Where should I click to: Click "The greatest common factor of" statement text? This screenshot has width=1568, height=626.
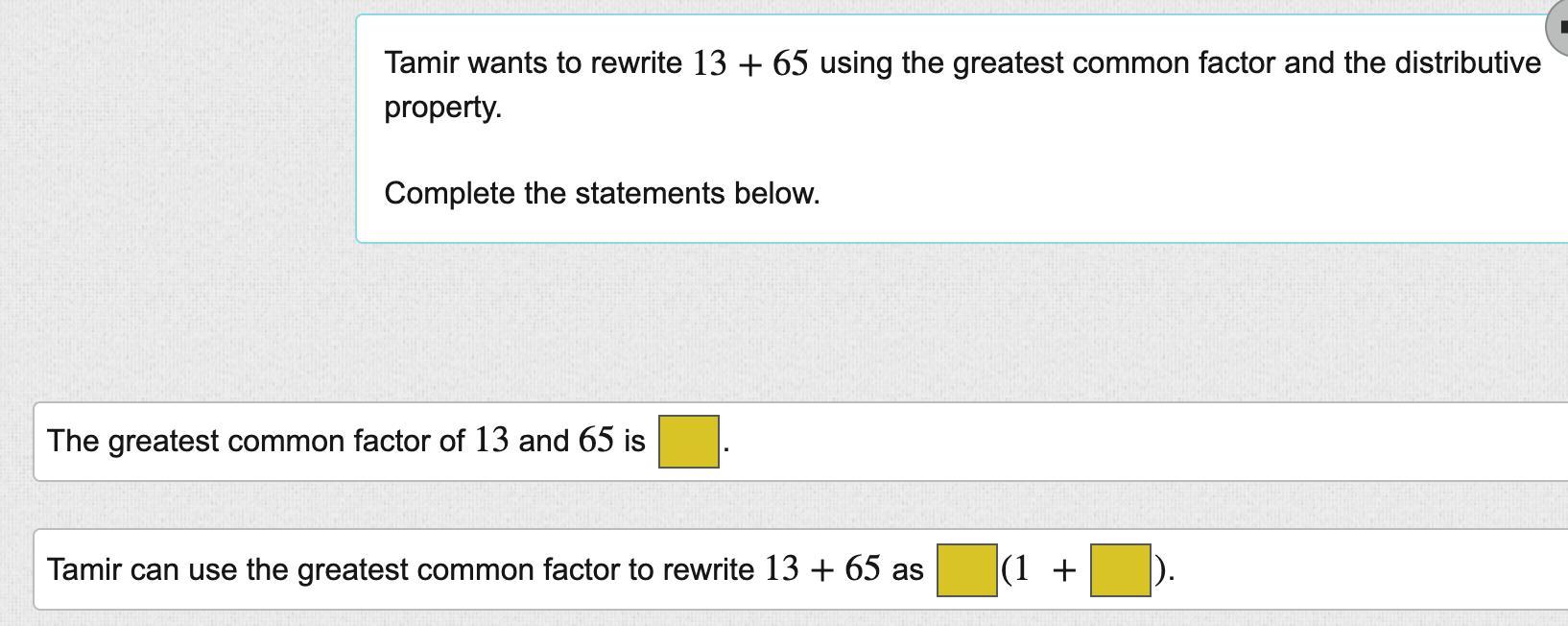(x=255, y=442)
